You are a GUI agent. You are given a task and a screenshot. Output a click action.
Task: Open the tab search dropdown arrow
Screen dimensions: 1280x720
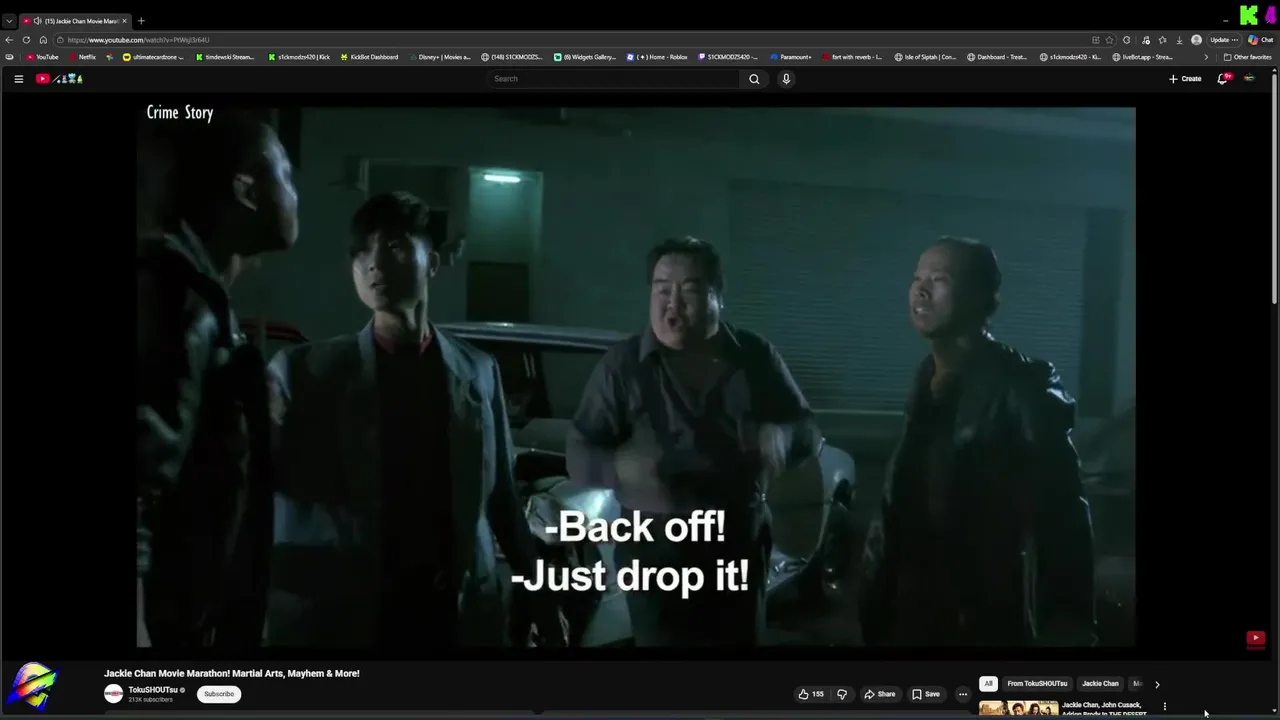tap(9, 21)
